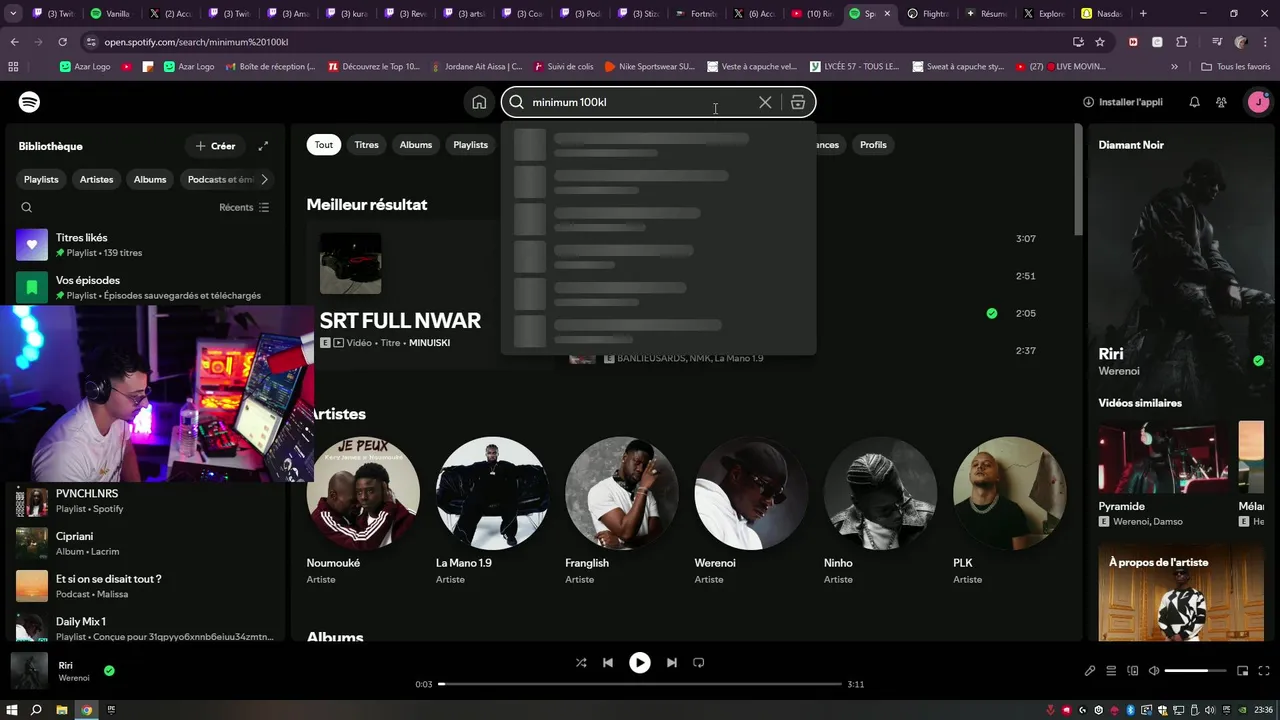Screen dimensions: 1280x720
Task: Open Werenoi artist card
Action: coord(751,512)
